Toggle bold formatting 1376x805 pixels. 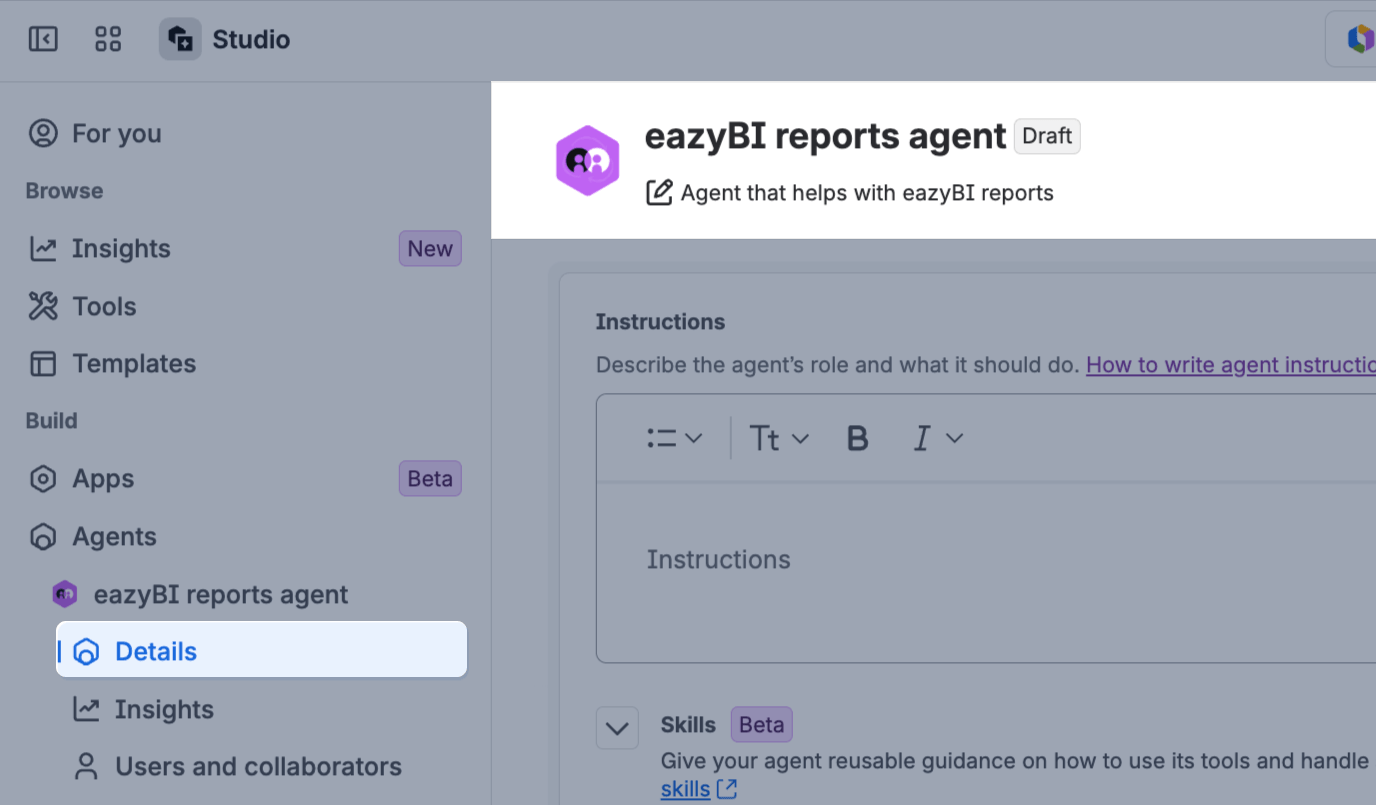(x=857, y=438)
